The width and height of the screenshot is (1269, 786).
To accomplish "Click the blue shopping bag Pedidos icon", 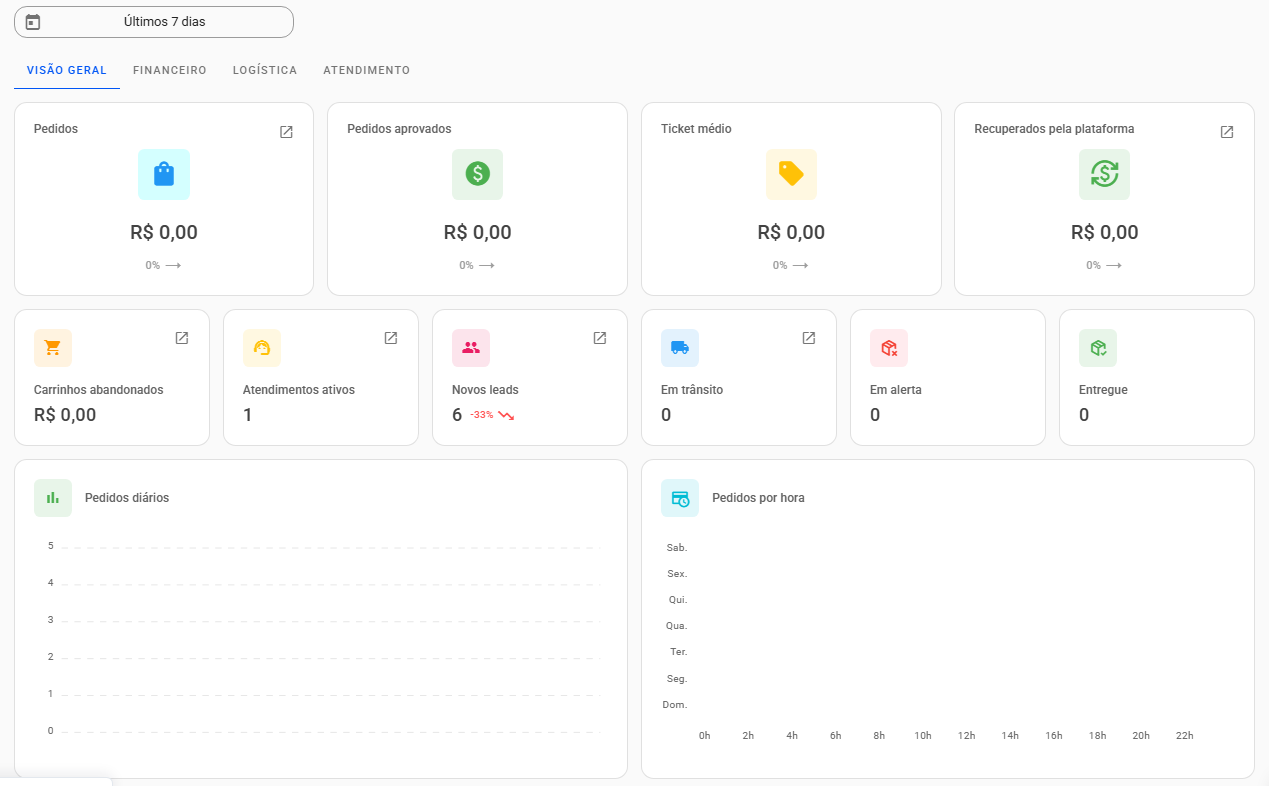I will [164, 174].
